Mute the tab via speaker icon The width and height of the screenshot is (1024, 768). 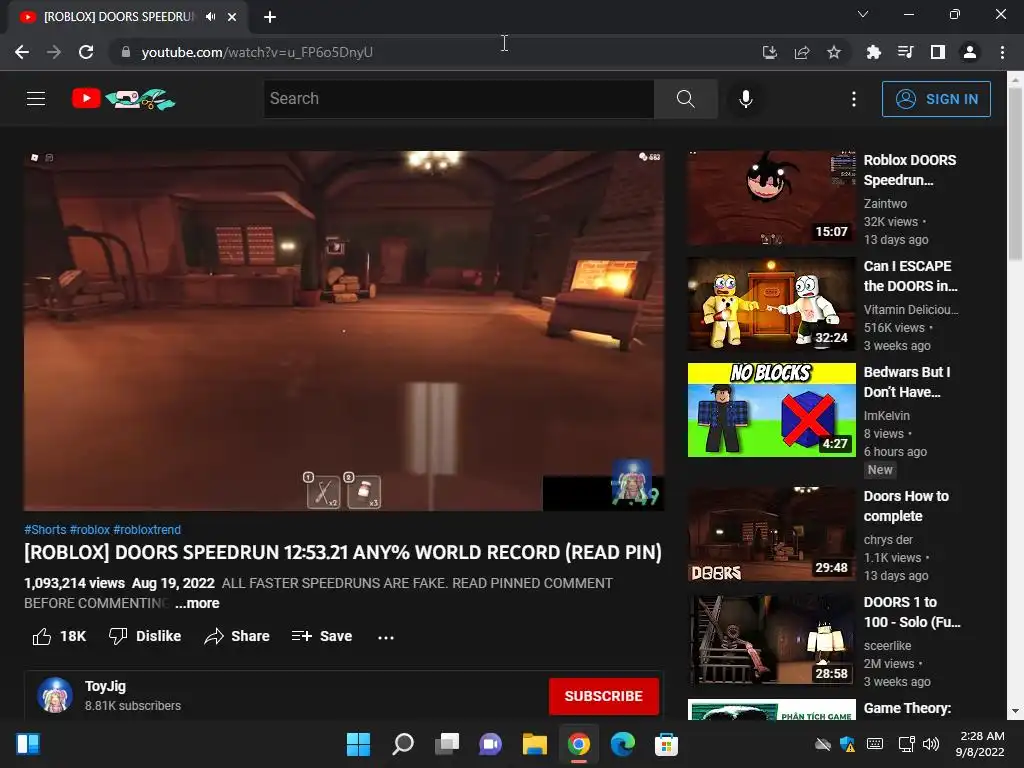point(210,17)
